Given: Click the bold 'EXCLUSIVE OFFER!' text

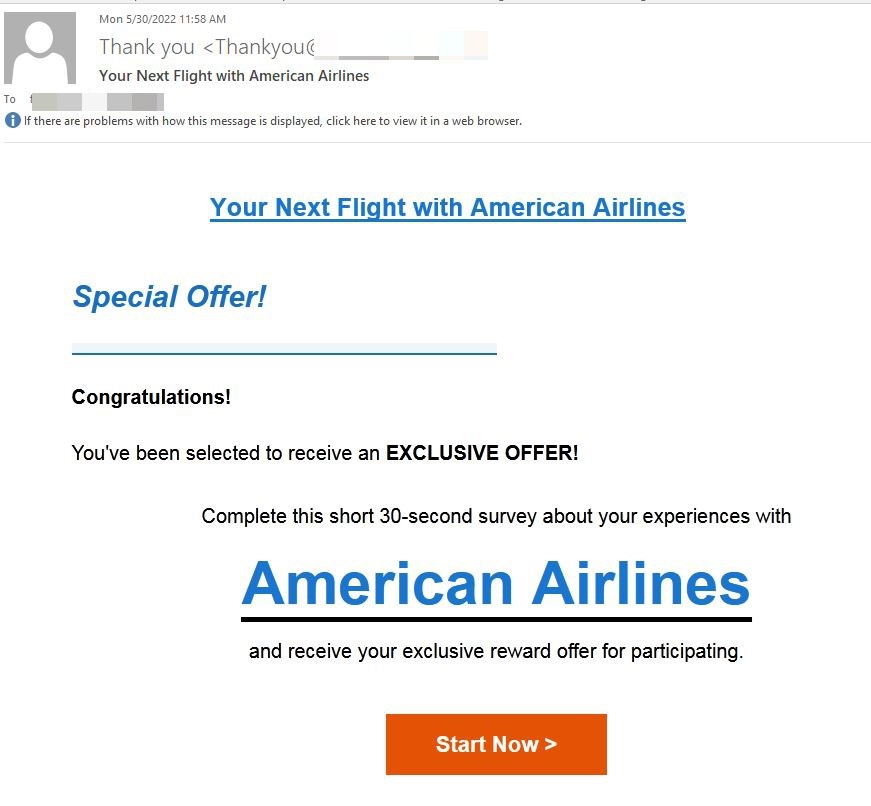Looking at the screenshot, I should point(482,453).
